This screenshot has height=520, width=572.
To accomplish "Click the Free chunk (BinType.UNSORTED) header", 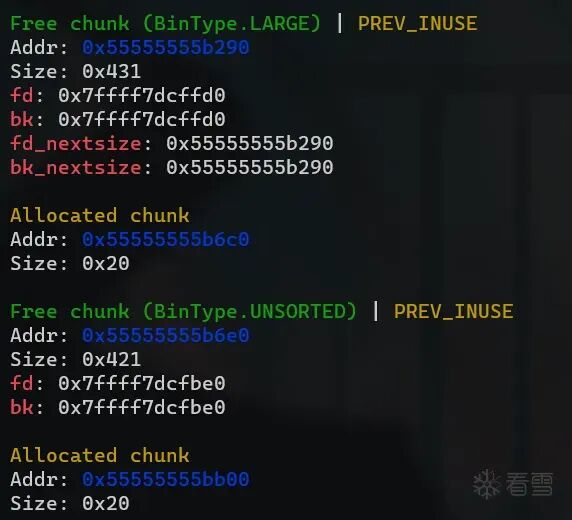I will tap(183, 312).
